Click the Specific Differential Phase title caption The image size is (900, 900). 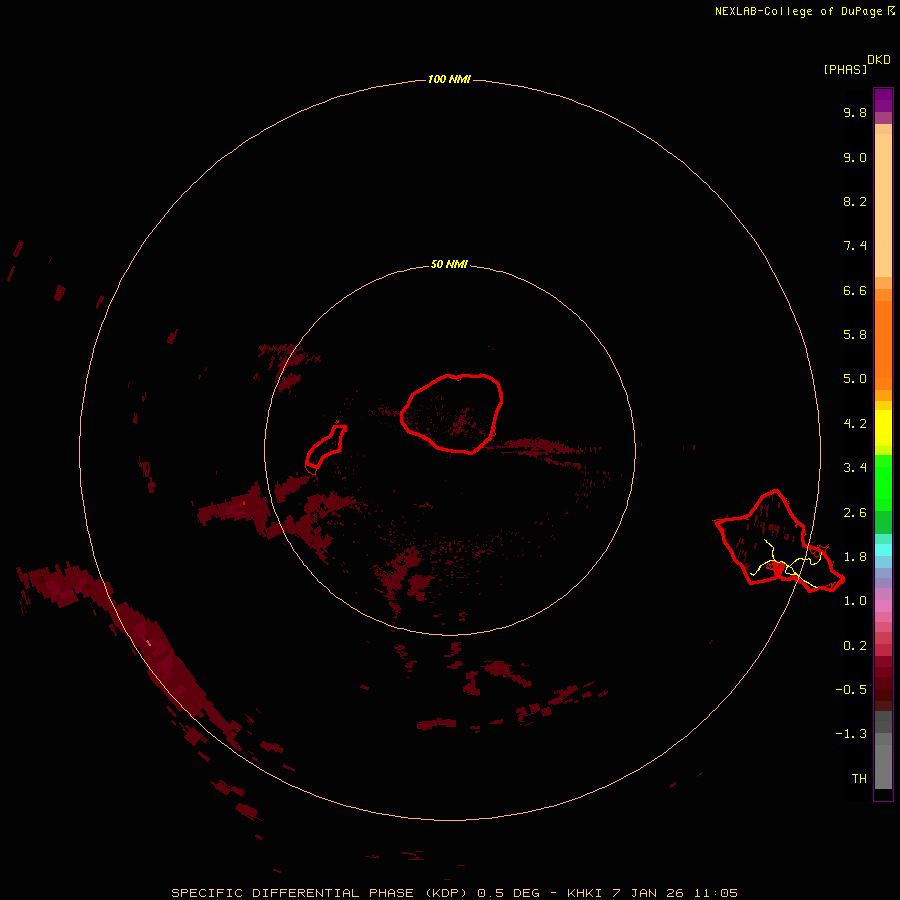click(x=454, y=893)
